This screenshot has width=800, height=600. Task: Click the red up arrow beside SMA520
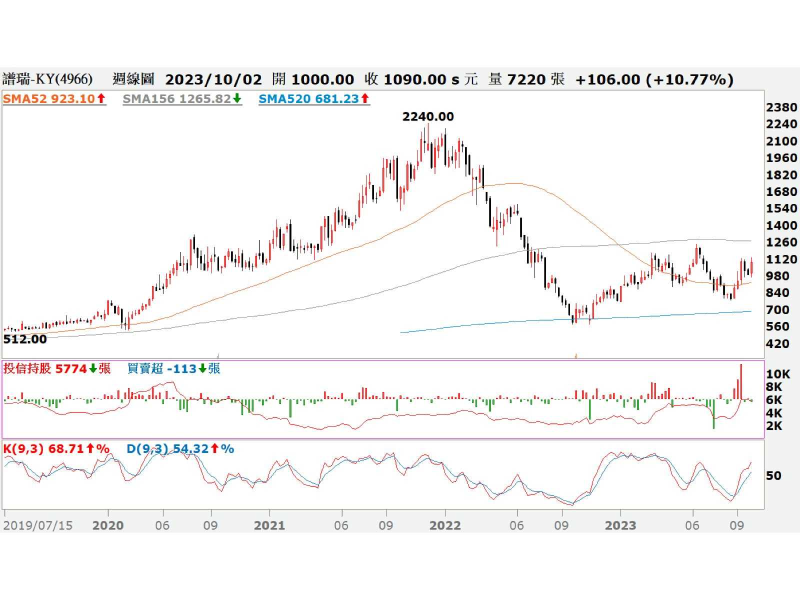367,99
